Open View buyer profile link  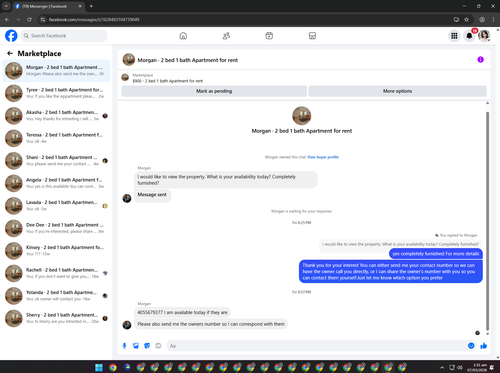click(323, 157)
